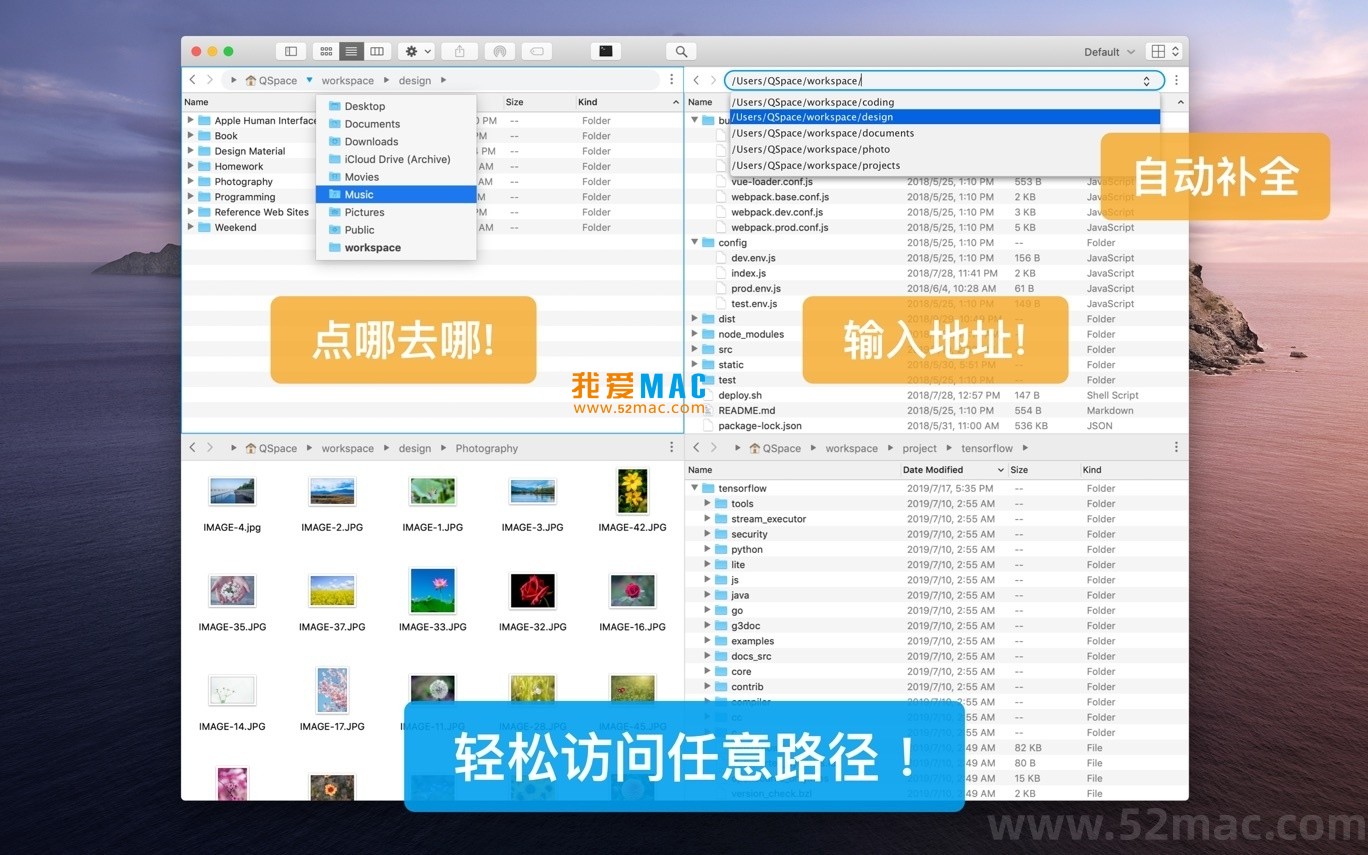Open the IMAGE-33.JPG thumbnail
Image resolution: width=1368 pixels, height=855 pixels.
point(432,589)
